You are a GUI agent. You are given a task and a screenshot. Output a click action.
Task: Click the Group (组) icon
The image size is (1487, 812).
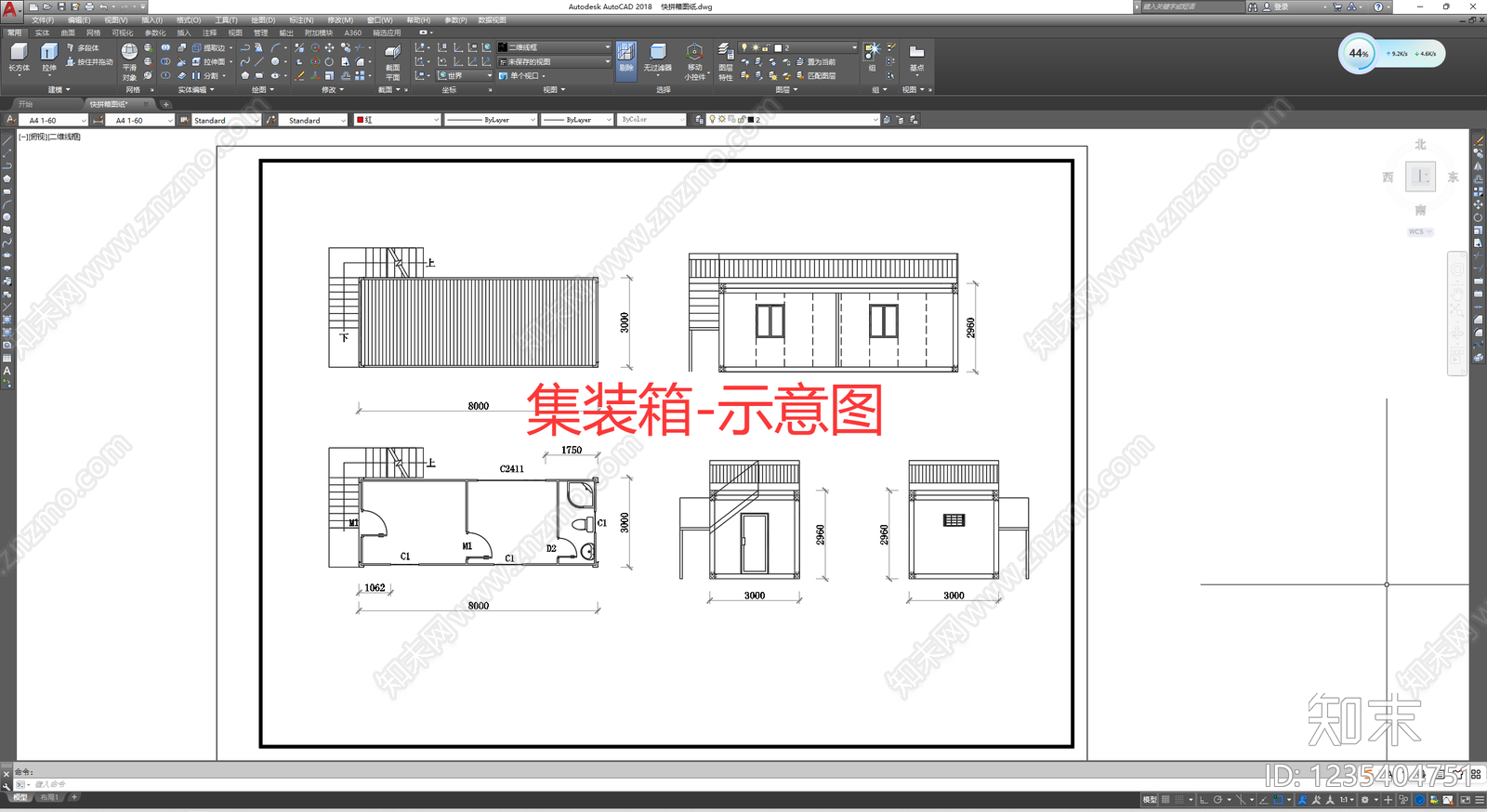[872, 57]
